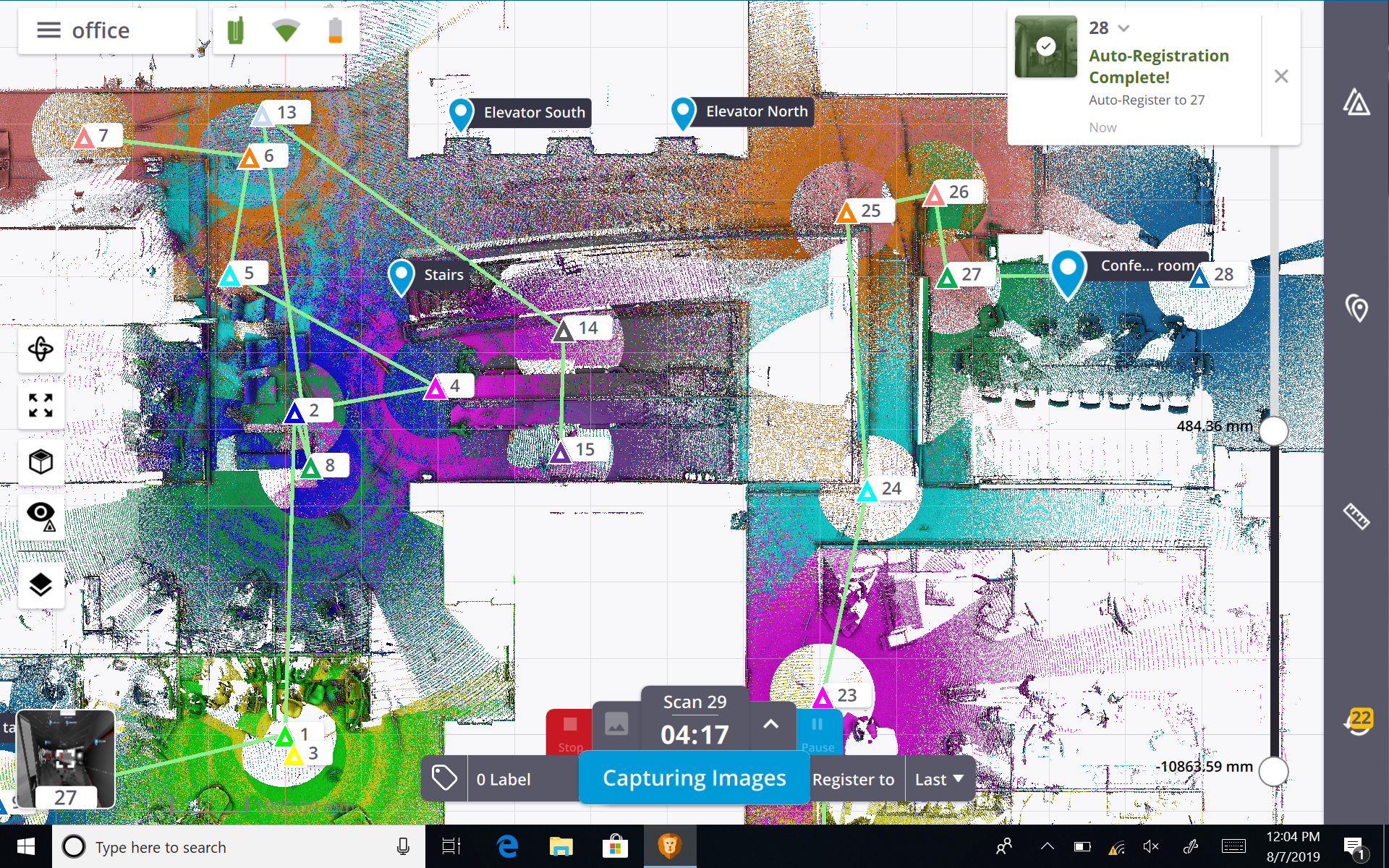Stop the scan with red button
The image size is (1389, 868).
pyautogui.click(x=570, y=731)
